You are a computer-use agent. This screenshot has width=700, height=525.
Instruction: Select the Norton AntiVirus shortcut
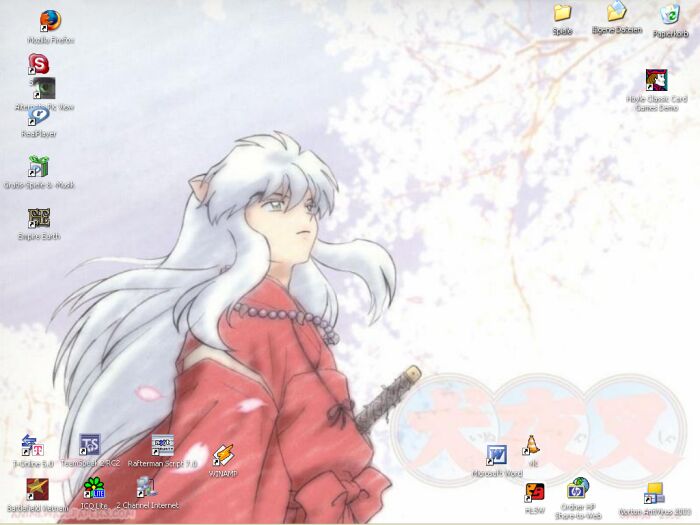654,494
